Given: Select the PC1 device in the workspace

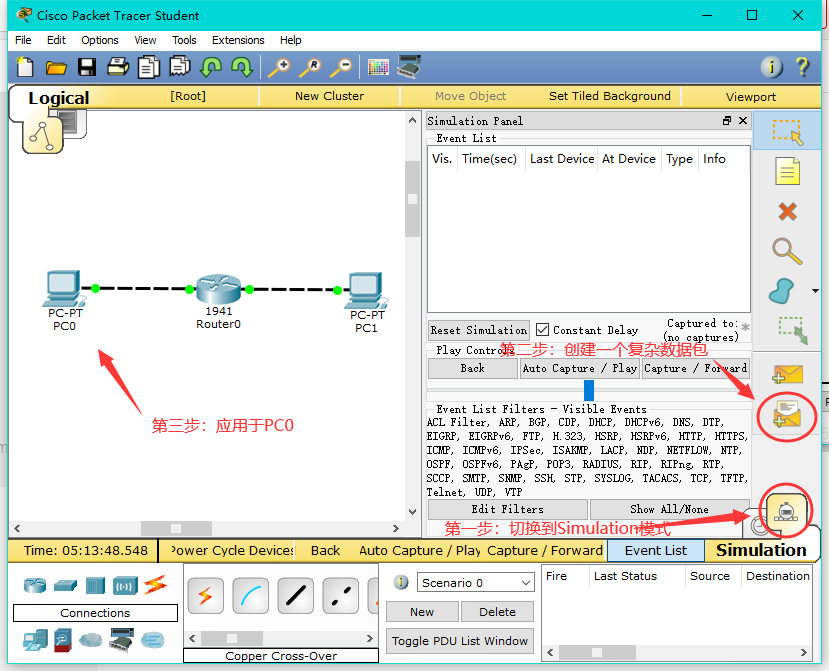Looking at the screenshot, I should pos(366,290).
